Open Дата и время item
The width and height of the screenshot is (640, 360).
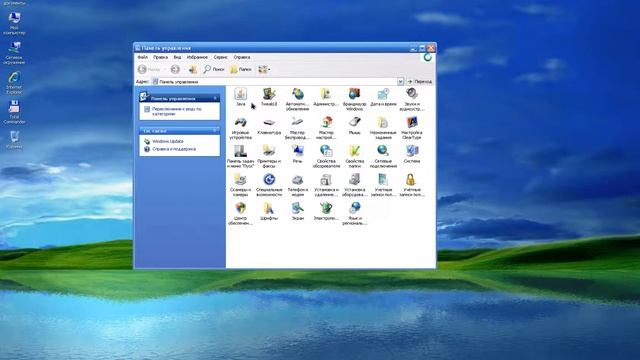click(x=383, y=97)
